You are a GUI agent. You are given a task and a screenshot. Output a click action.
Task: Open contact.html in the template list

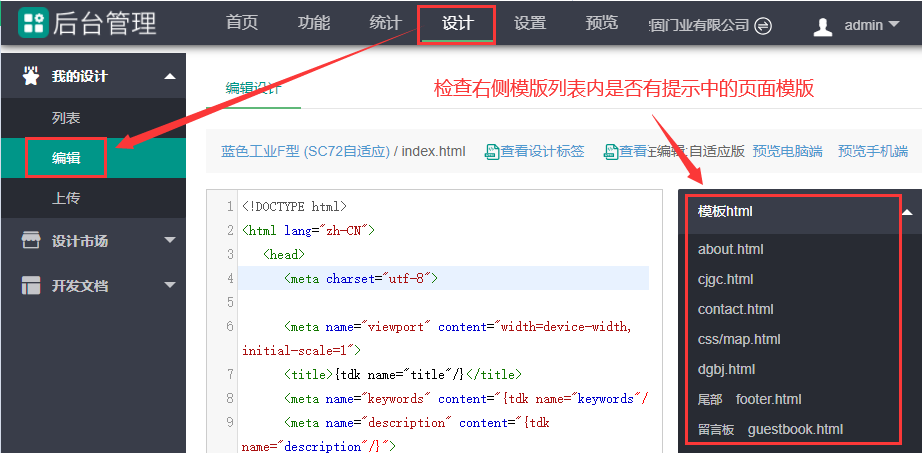click(735, 309)
